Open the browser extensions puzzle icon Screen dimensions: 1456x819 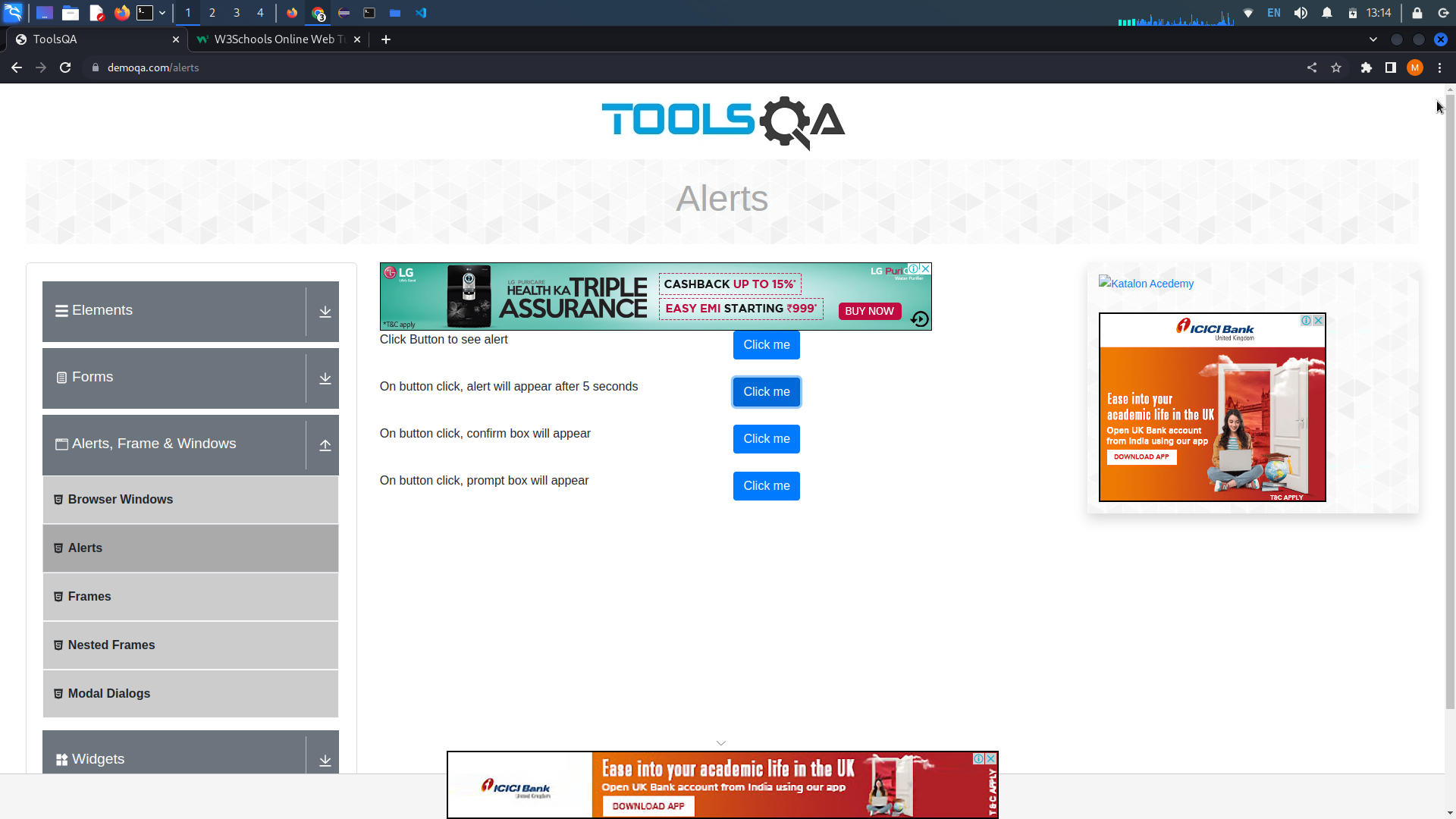pyautogui.click(x=1367, y=67)
